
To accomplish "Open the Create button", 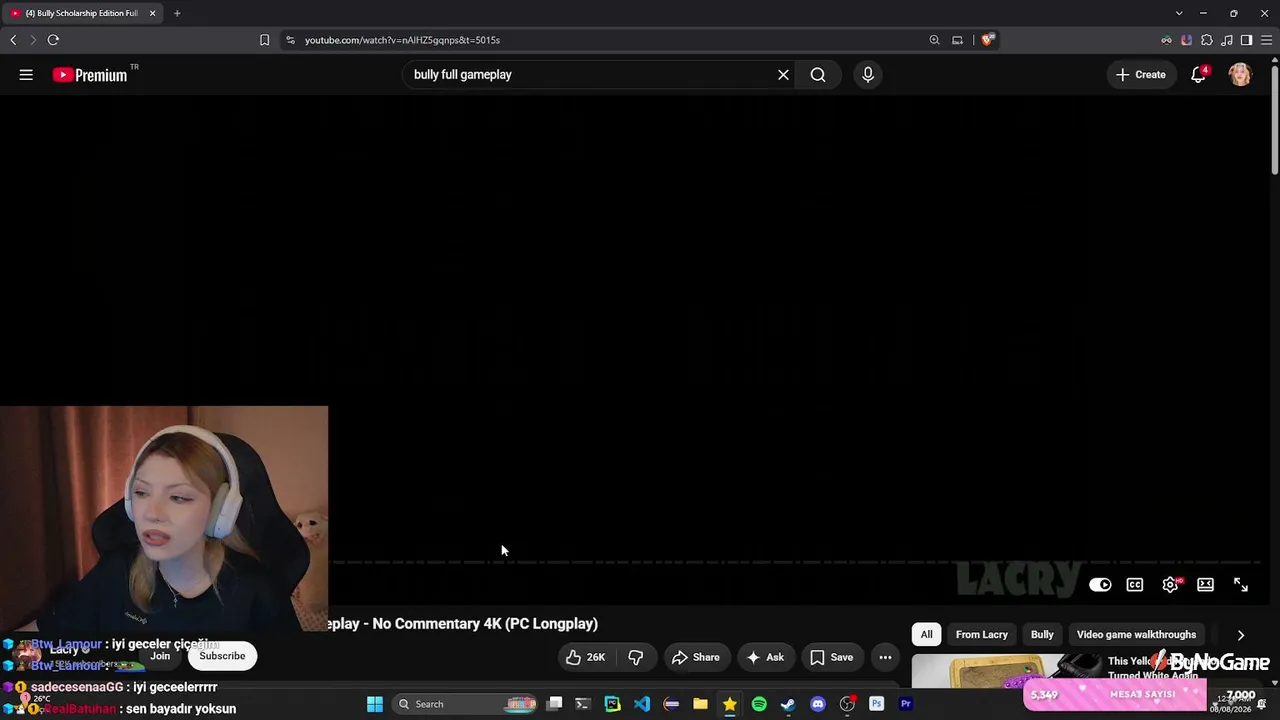I will click(x=1140, y=75).
